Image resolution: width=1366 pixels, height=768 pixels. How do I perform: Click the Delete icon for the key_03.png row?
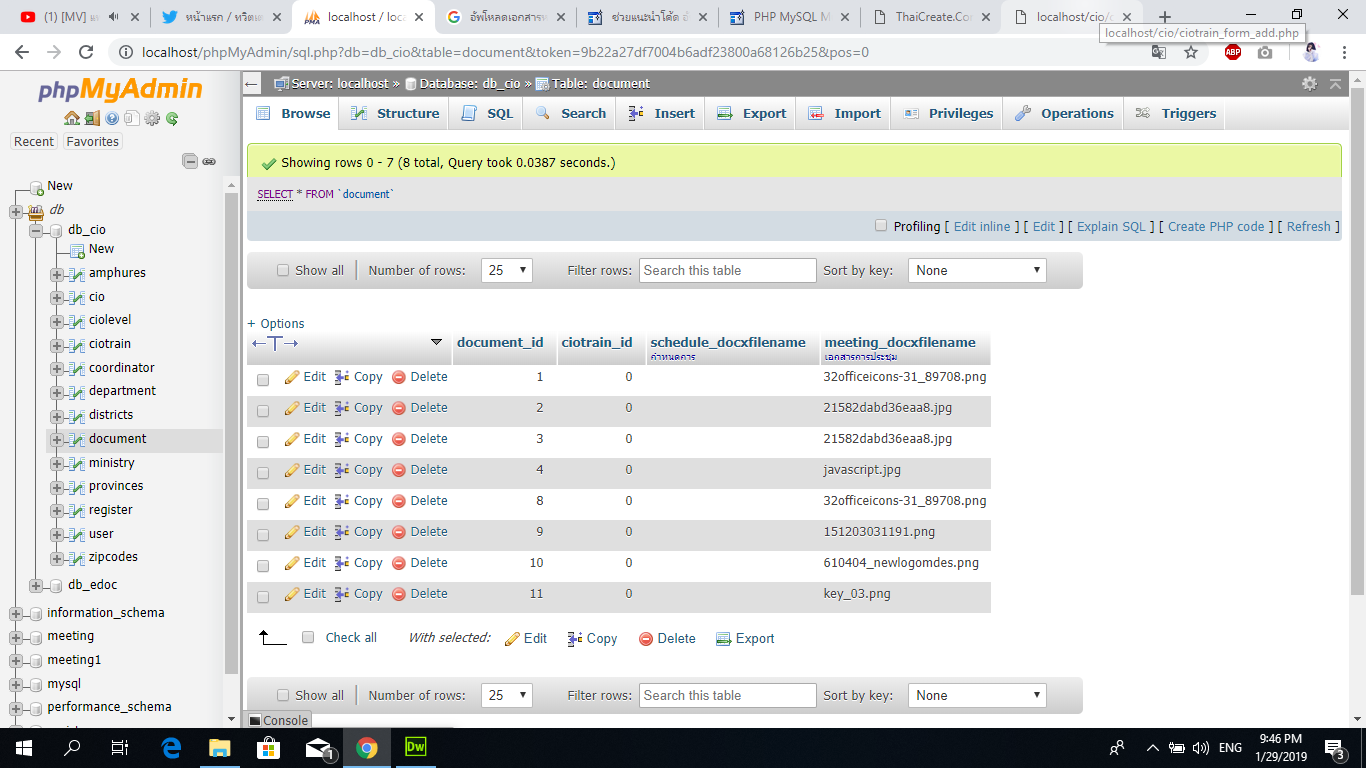pos(399,594)
